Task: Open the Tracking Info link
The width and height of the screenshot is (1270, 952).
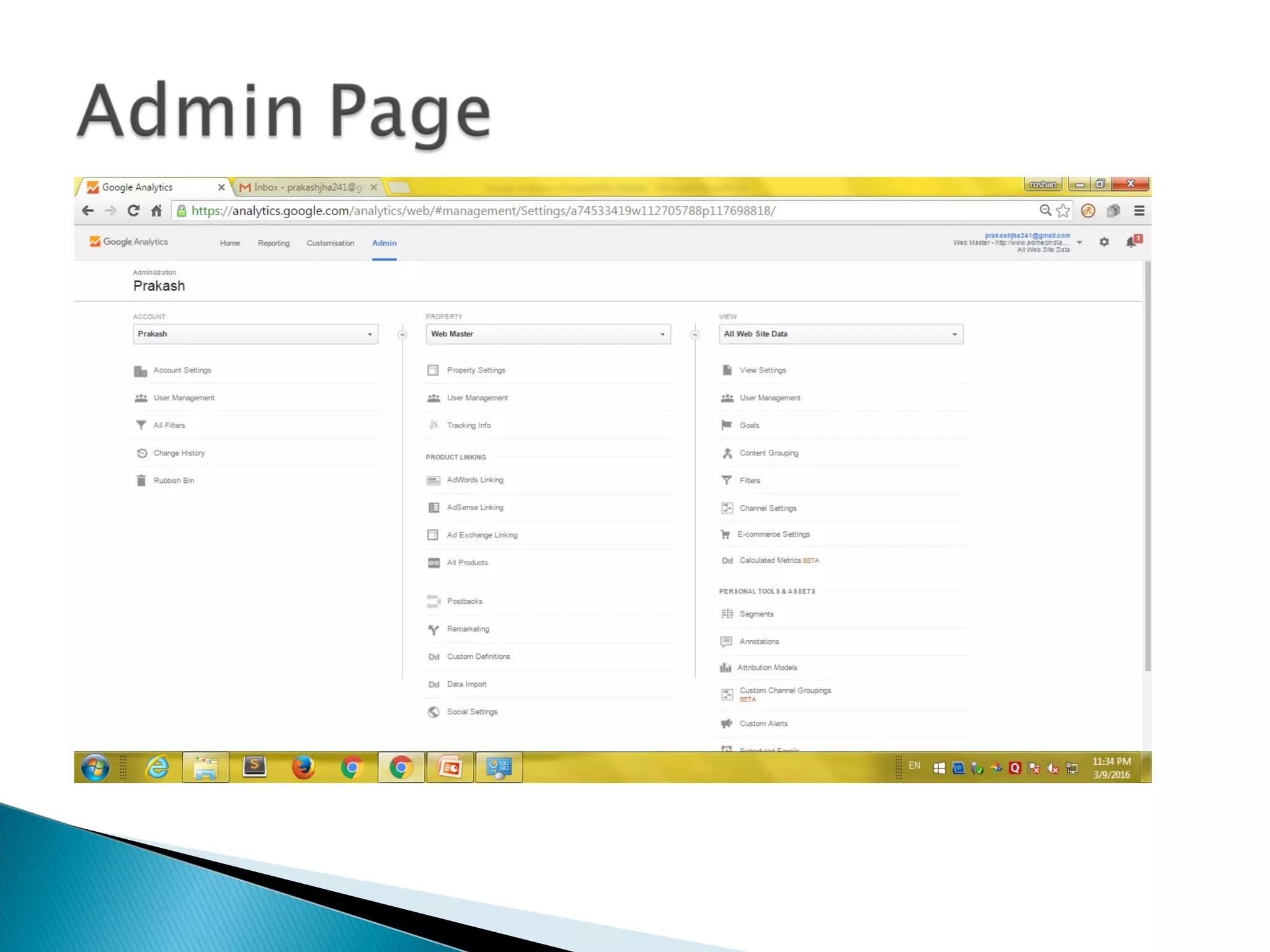Action: [x=468, y=425]
